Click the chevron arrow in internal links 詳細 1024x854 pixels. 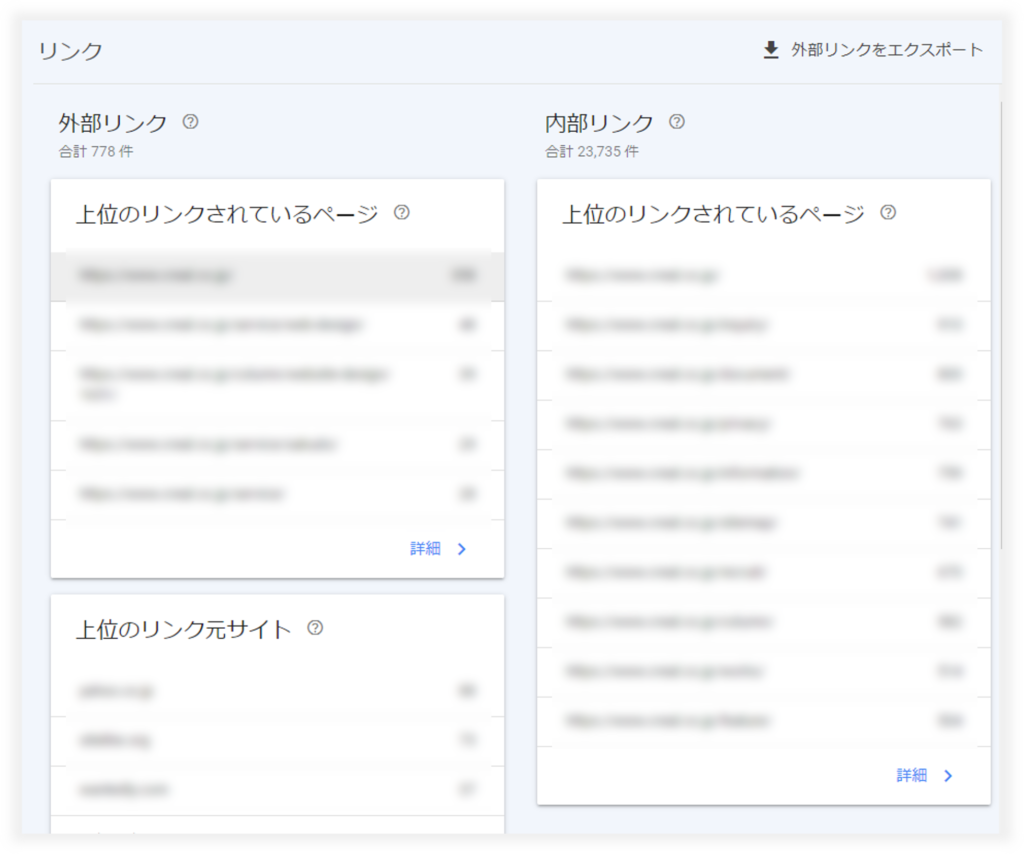tap(948, 776)
